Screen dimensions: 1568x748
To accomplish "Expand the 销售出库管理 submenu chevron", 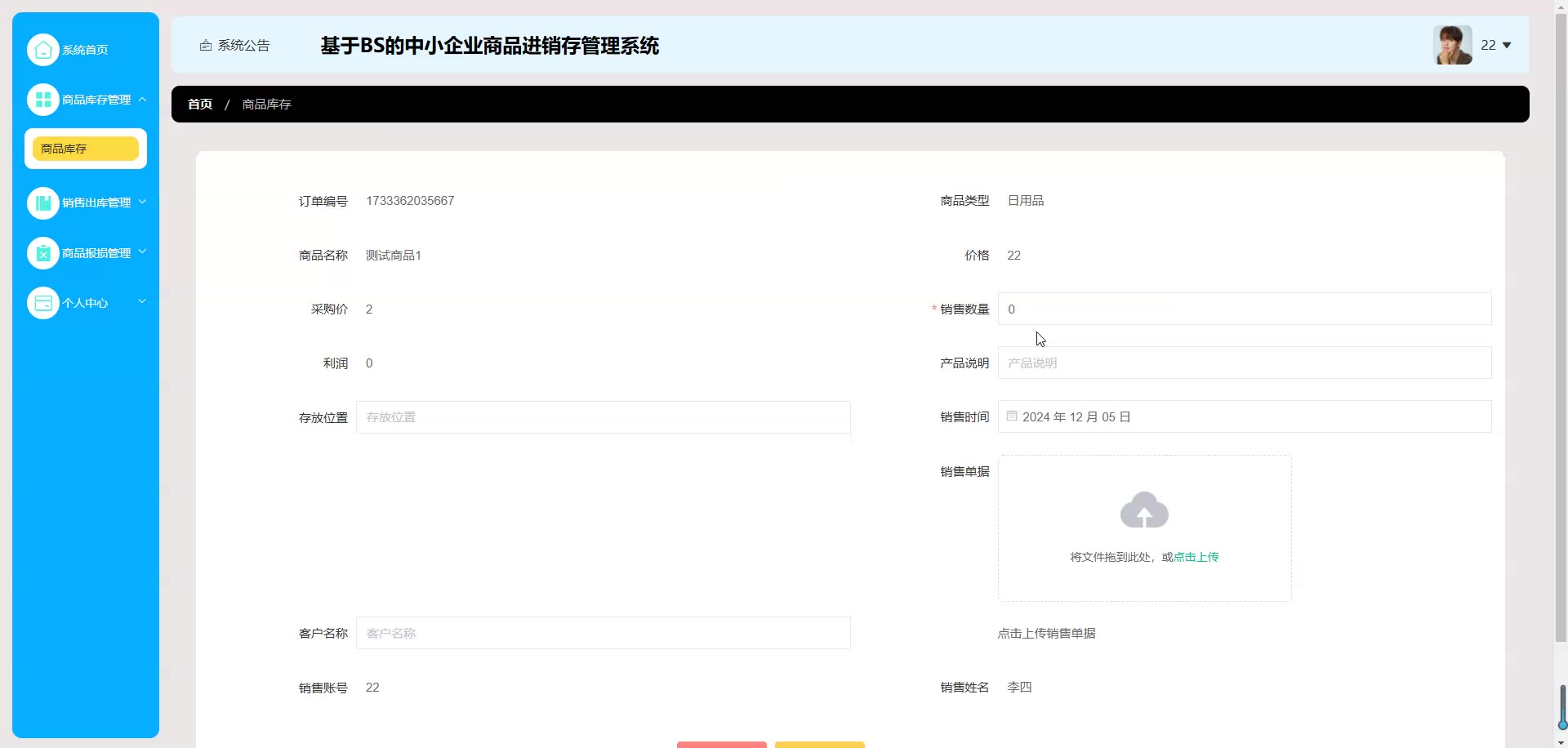I will point(142,202).
